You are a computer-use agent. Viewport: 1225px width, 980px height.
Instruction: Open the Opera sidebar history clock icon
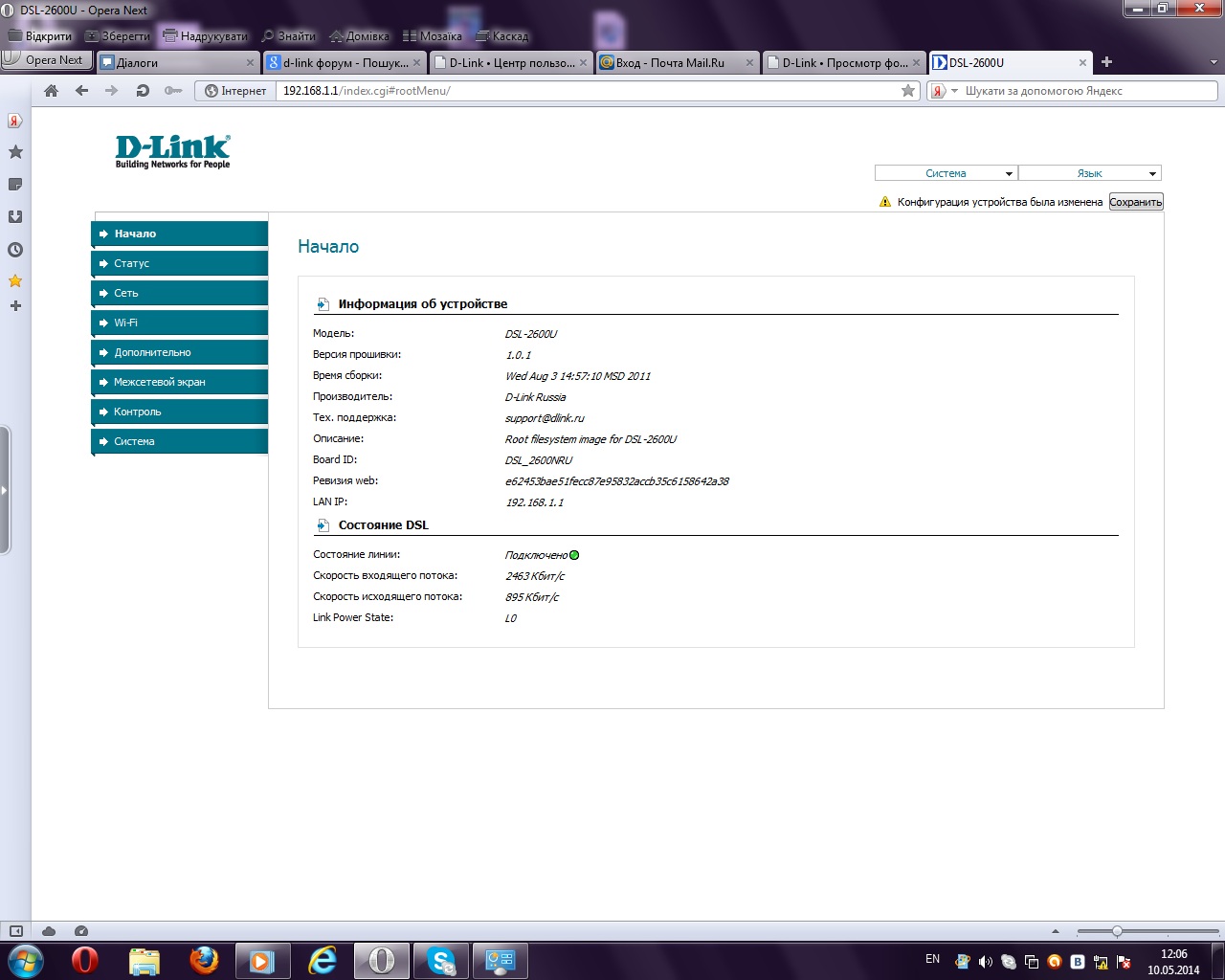click(x=15, y=250)
